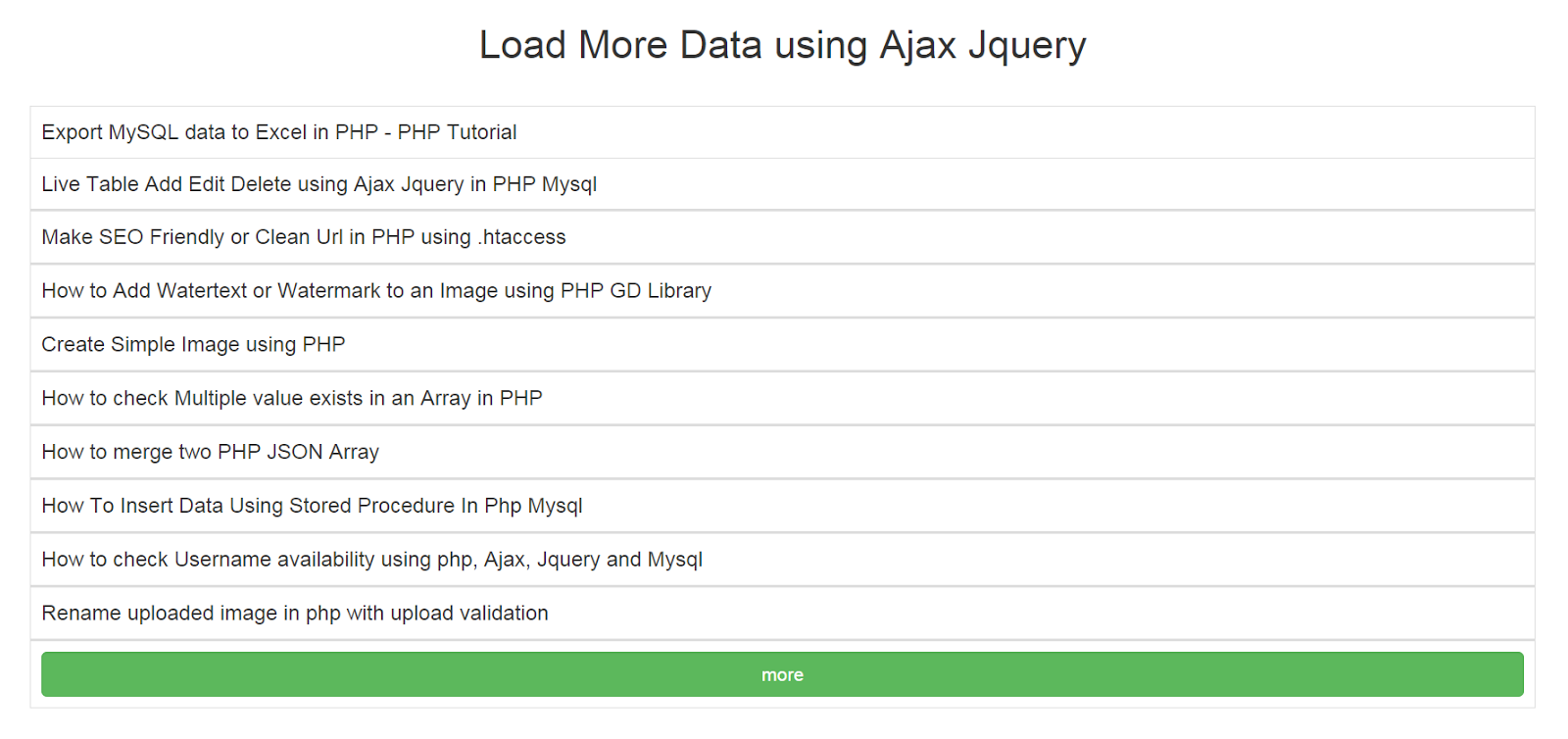Select the Export MySQL data to Excel row
Image resolution: width=1568 pixels, height=739 pixels.
tap(279, 132)
